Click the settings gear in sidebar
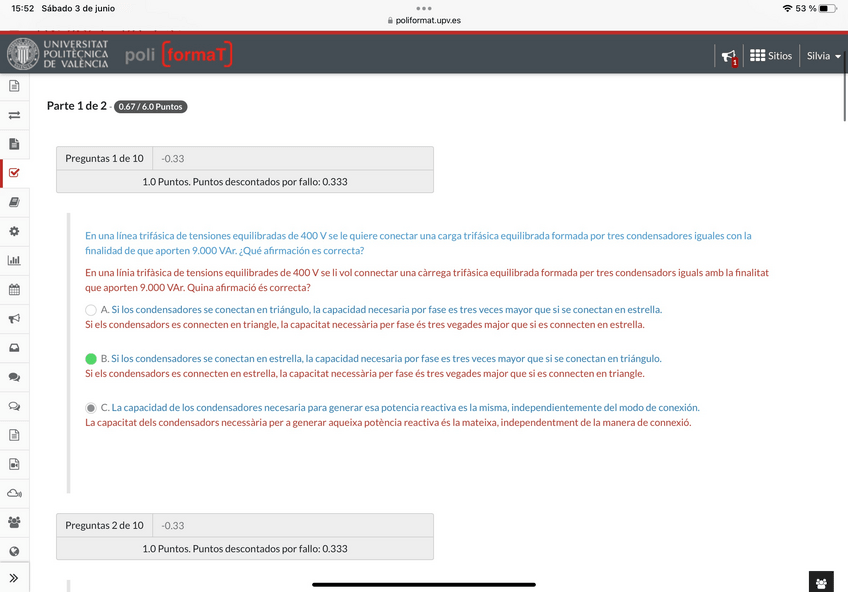The image size is (848, 592). point(14,231)
